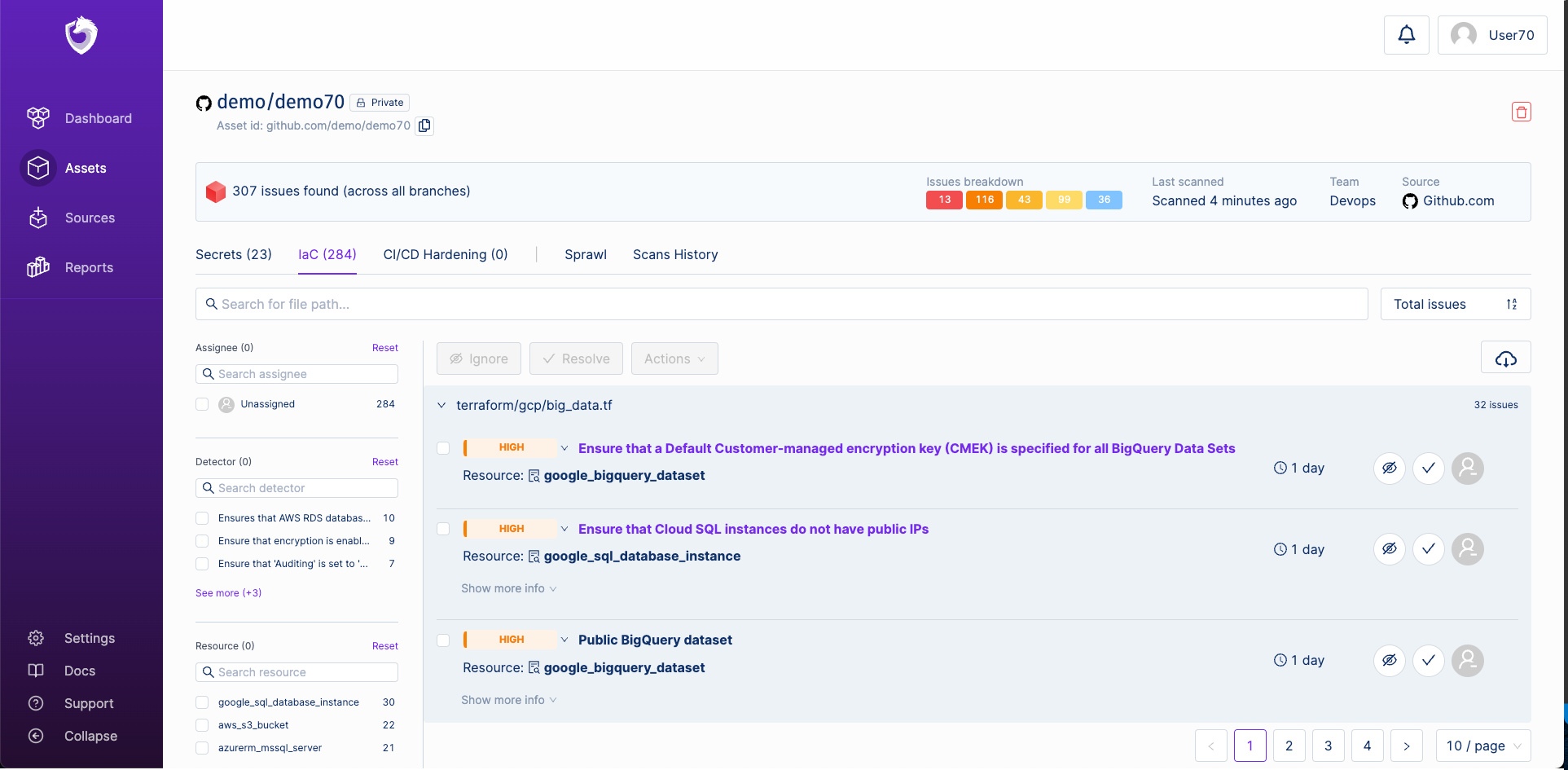
Task: Delete asset with red trash icon
Action: tap(1521, 112)
